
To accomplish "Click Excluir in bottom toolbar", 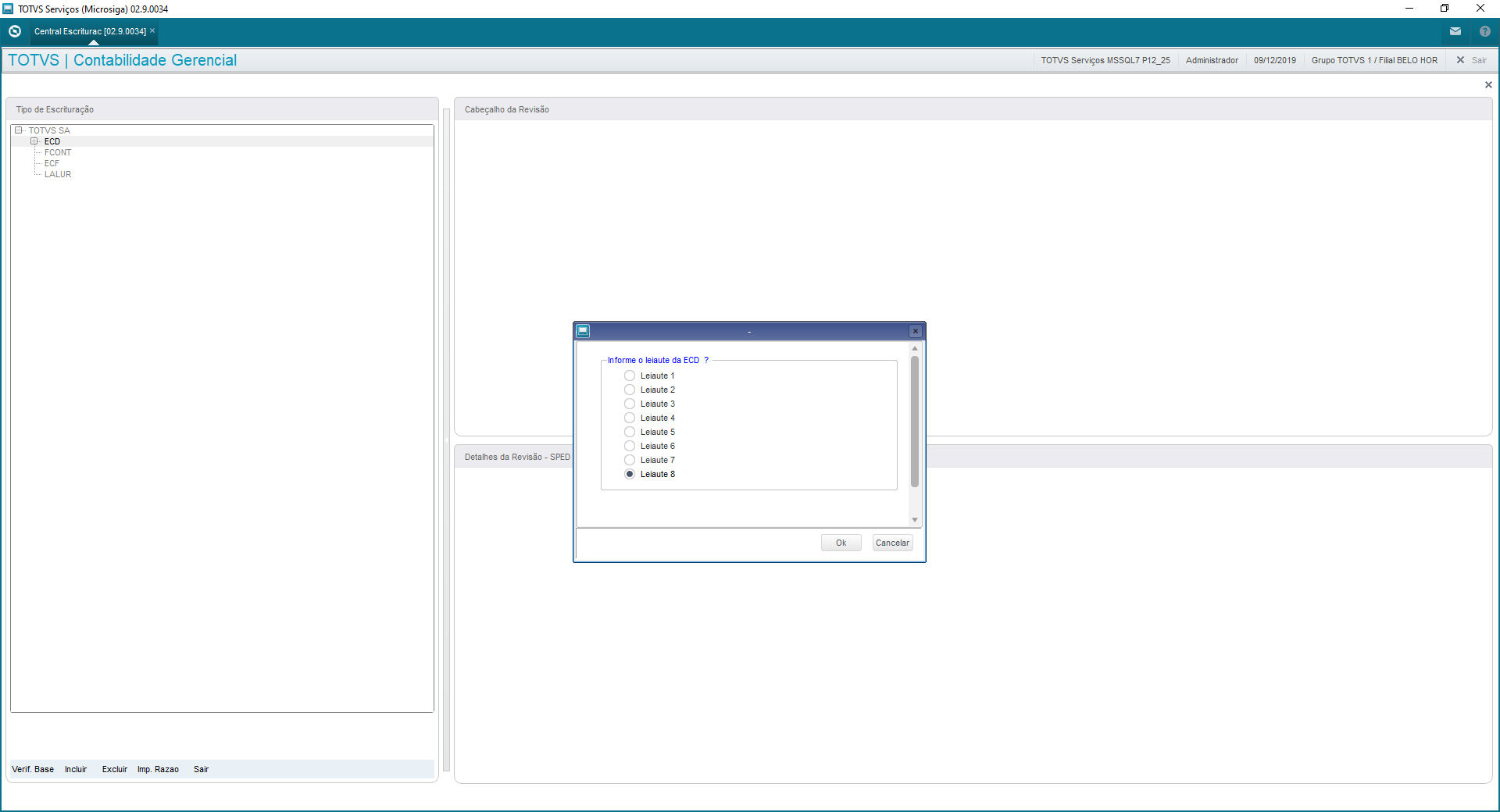I will pos(115,769).
